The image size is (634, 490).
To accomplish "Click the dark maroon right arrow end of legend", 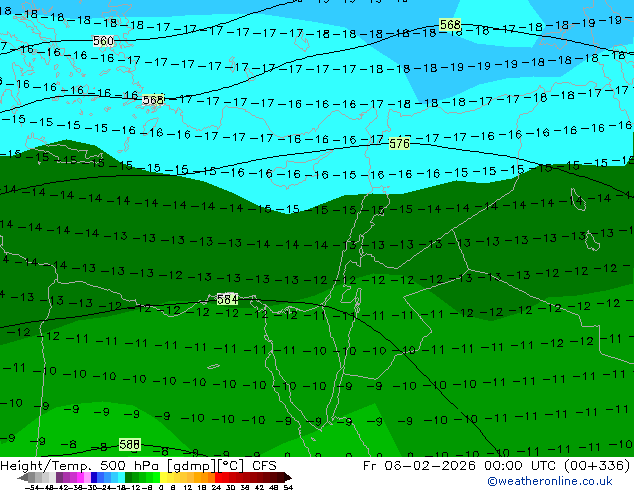I will point(288,477).
